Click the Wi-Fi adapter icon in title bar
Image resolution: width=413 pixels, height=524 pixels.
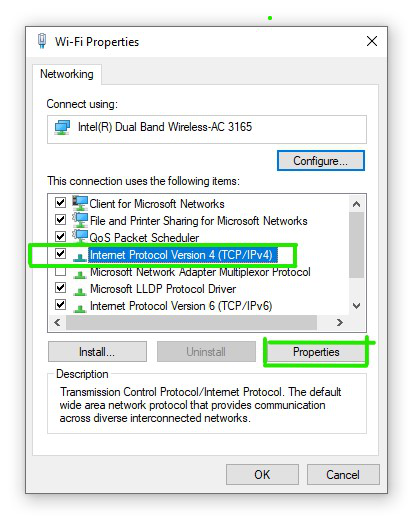coord(42,41)
